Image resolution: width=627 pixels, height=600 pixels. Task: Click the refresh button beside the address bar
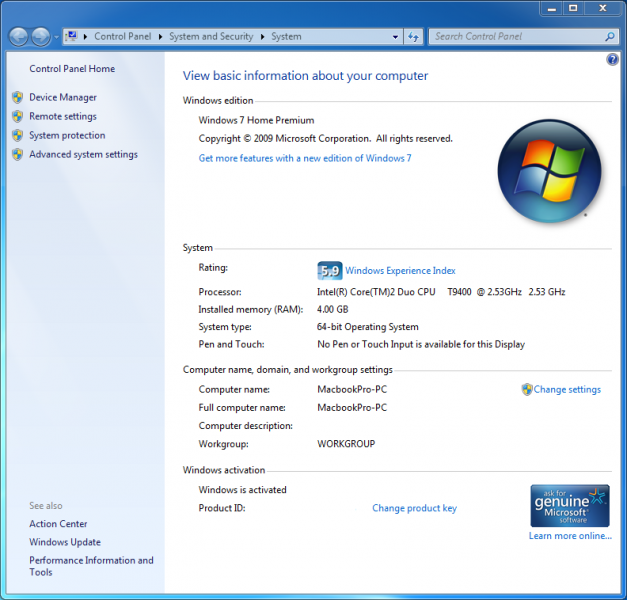coord(414,37)
